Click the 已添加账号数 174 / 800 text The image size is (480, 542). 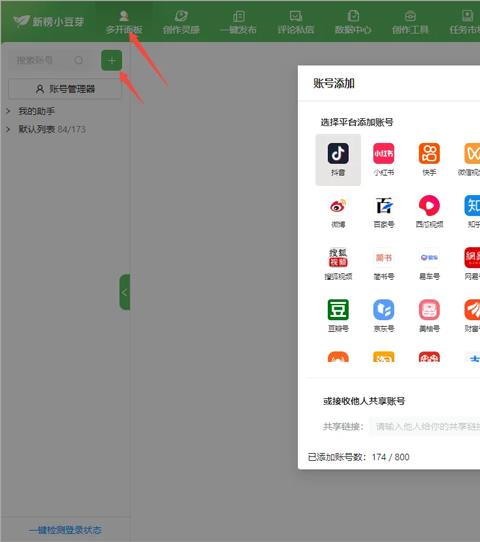[x=358, y=457]
